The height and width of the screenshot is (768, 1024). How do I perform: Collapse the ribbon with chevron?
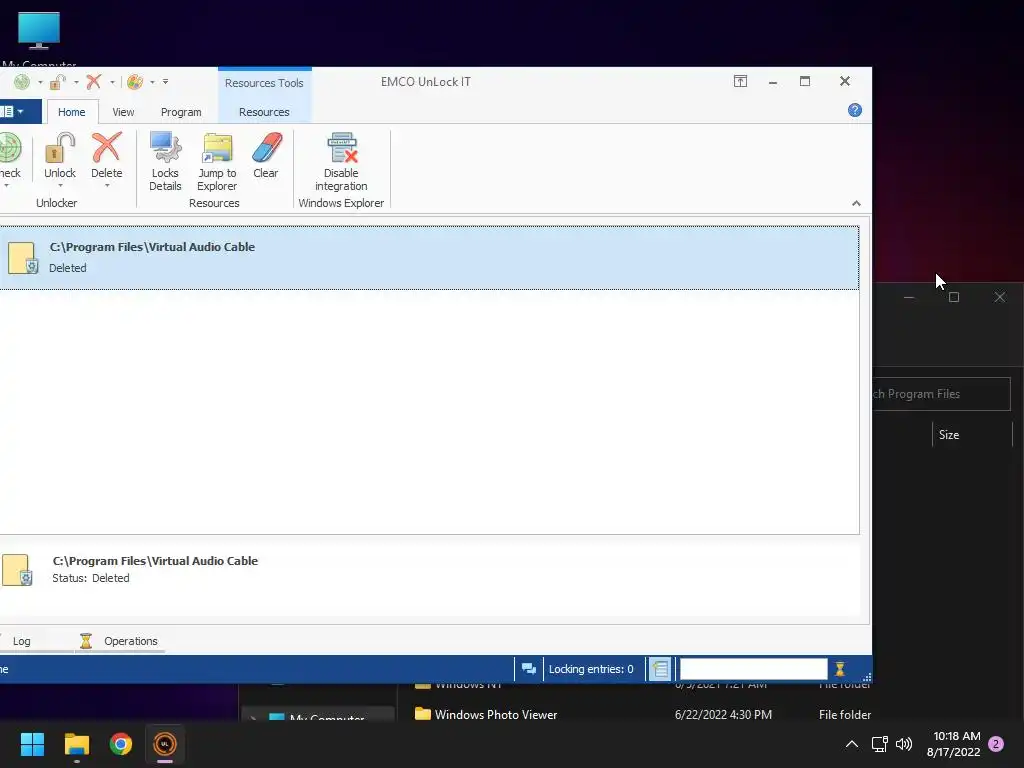coord(856,203)
